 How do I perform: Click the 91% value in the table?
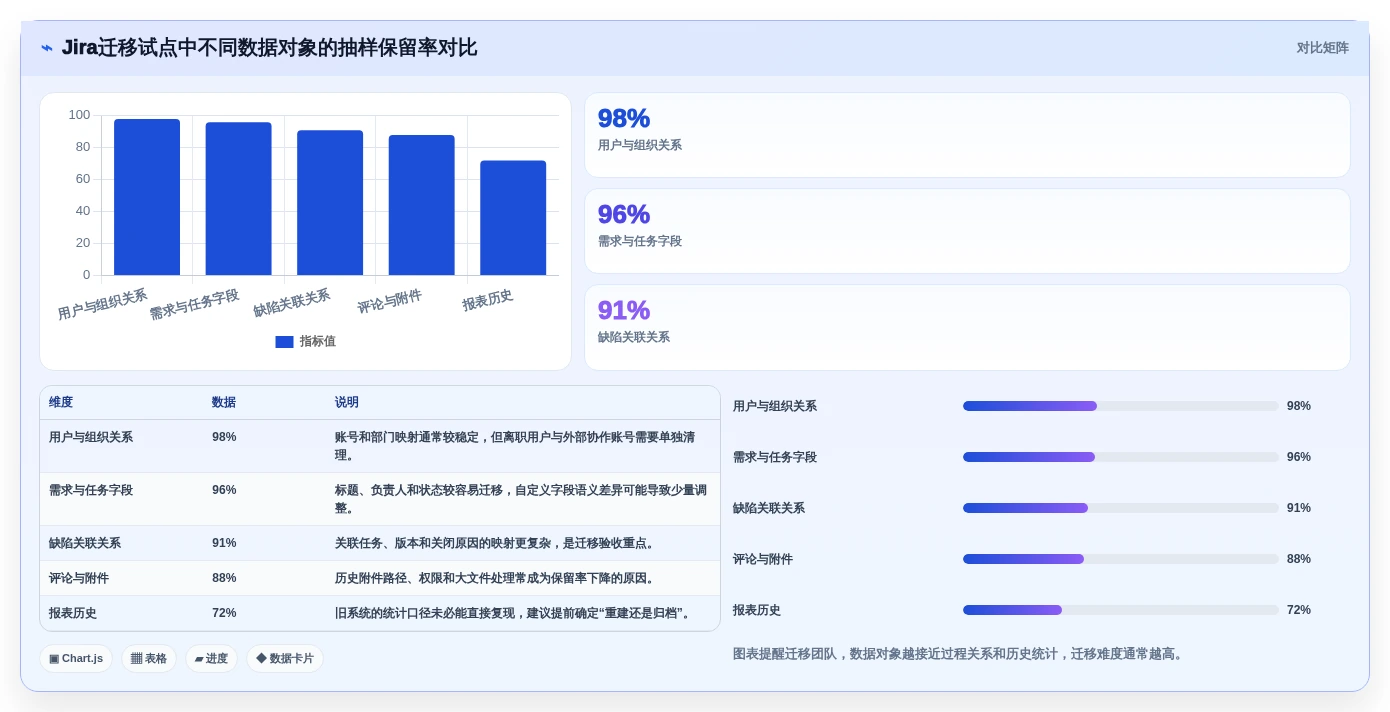(x=224, y=543)
